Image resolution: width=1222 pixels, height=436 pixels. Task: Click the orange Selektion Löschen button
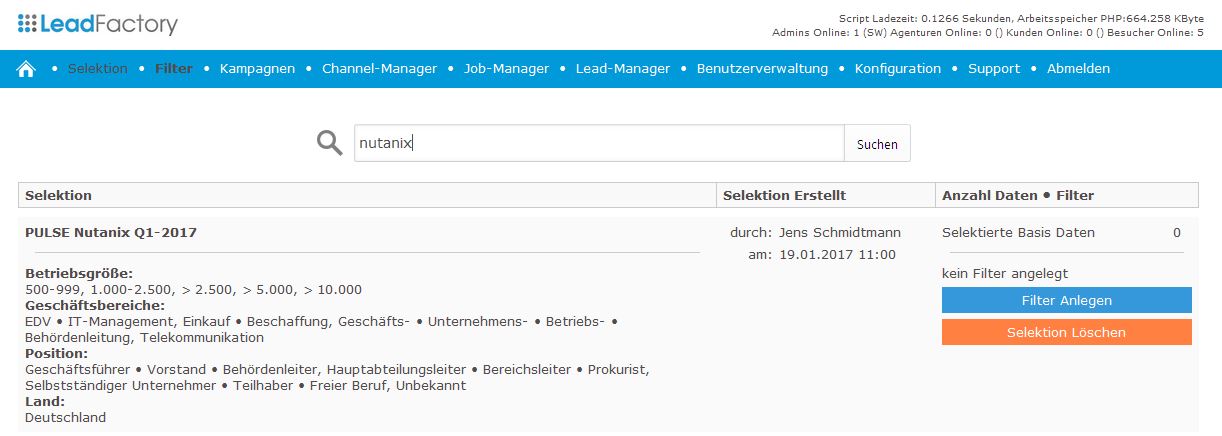point(1066,332)
